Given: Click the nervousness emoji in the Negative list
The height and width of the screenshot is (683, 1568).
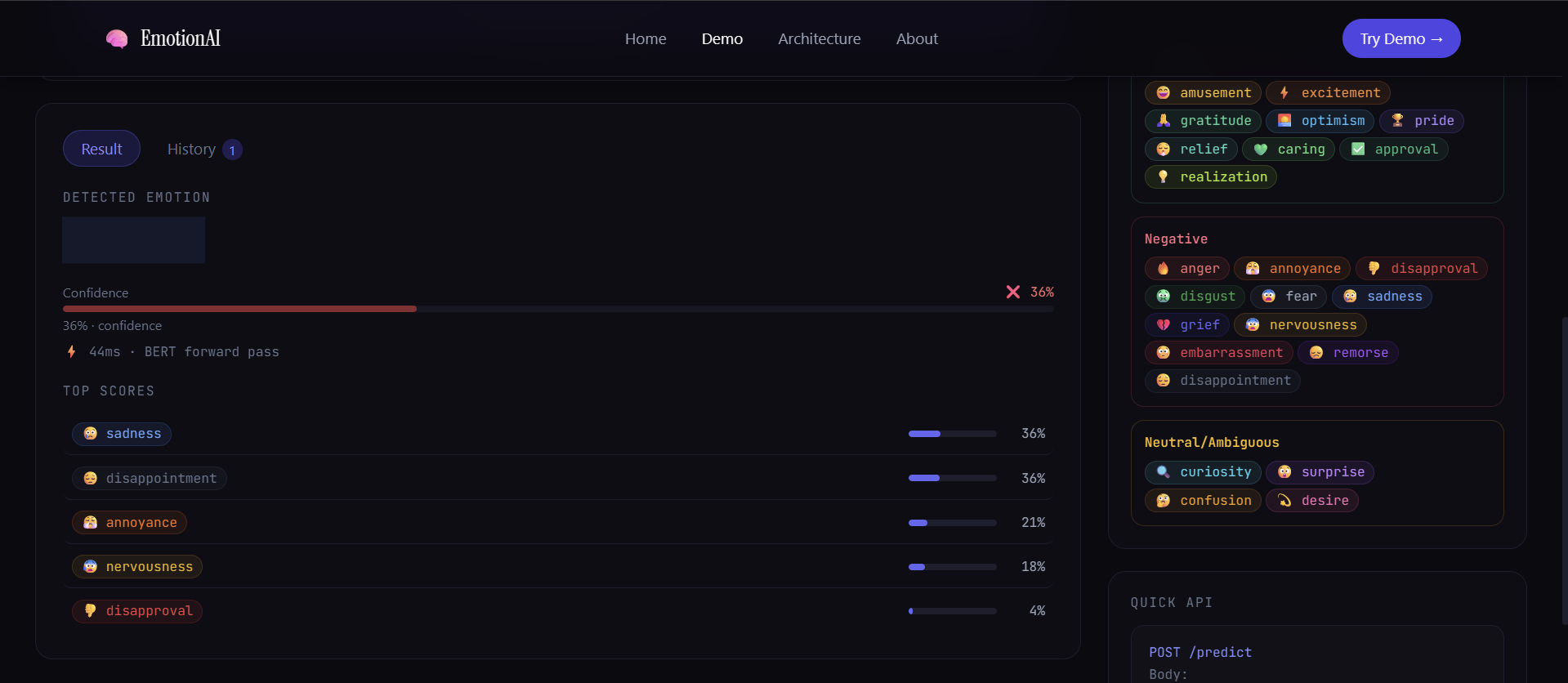Looking at the screenshot, I should click(x=1253, y=325).
